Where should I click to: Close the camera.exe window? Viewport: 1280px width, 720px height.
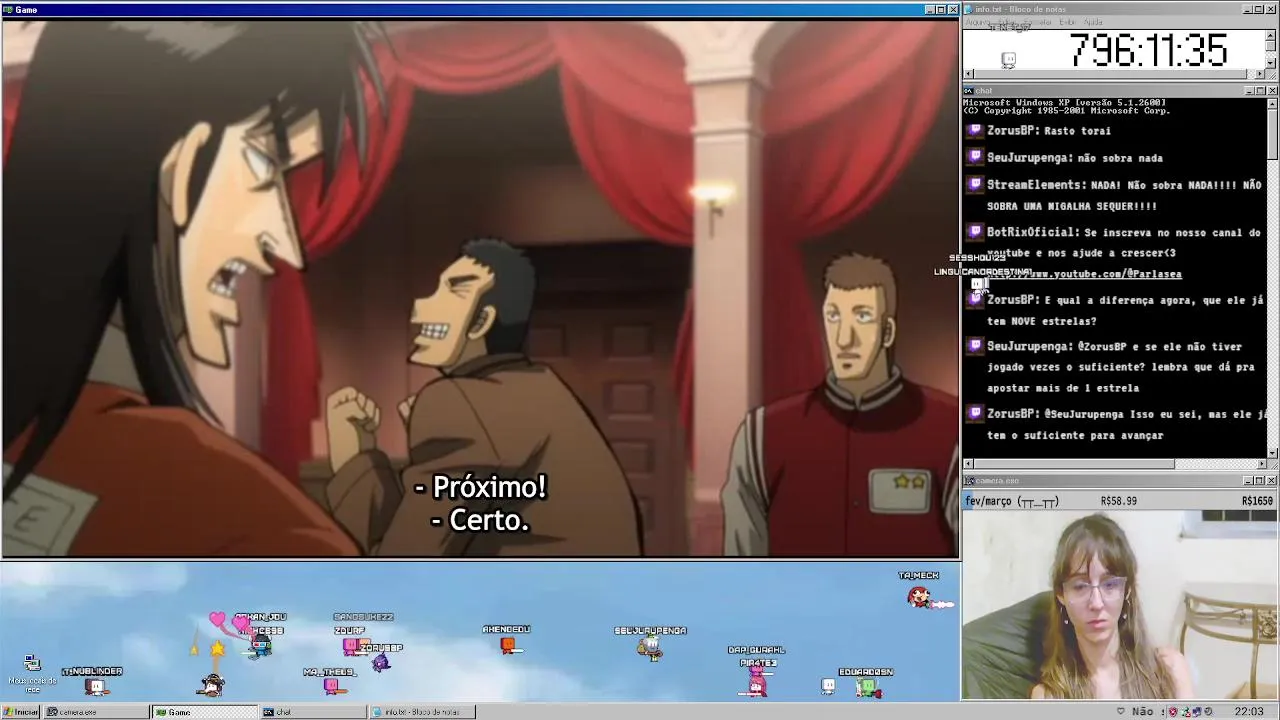click(x=1272, y=481)
